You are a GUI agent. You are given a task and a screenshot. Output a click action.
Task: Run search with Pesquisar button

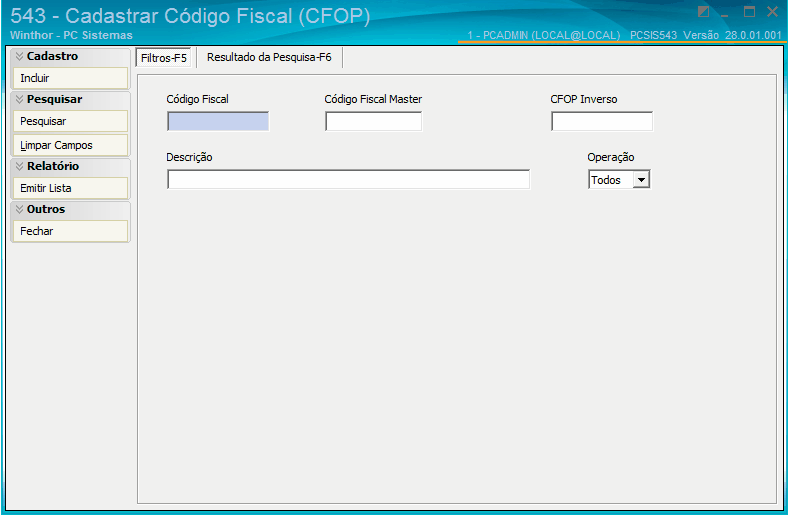(x=70, y=121)
